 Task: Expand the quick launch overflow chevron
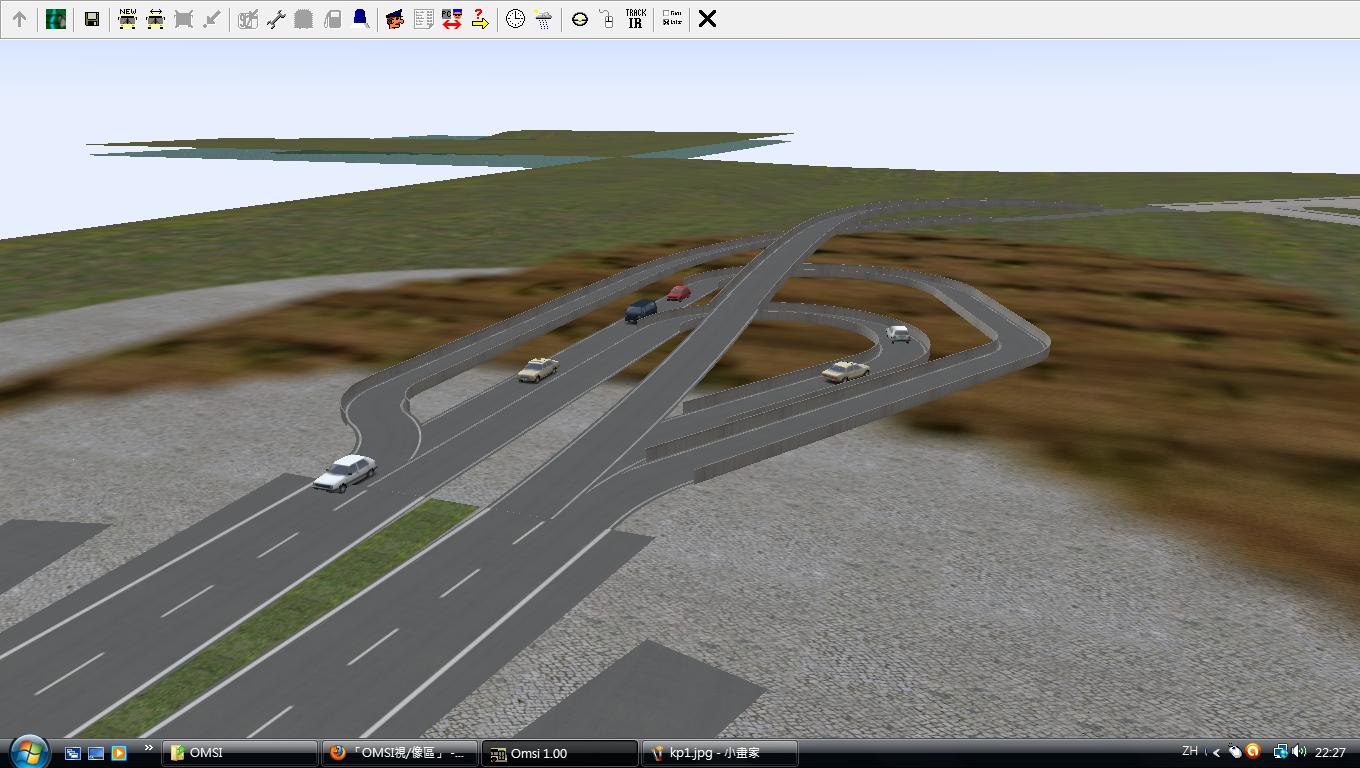[x=149, y=748]
